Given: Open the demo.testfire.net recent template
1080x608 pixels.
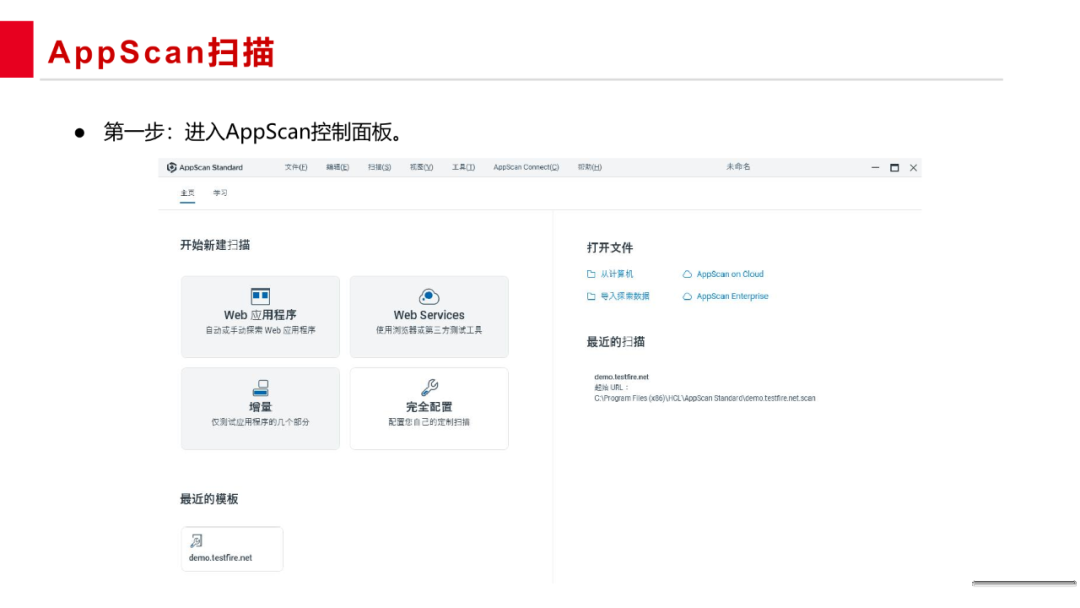Looking at the screenshot, I should (x=232, y=549).
